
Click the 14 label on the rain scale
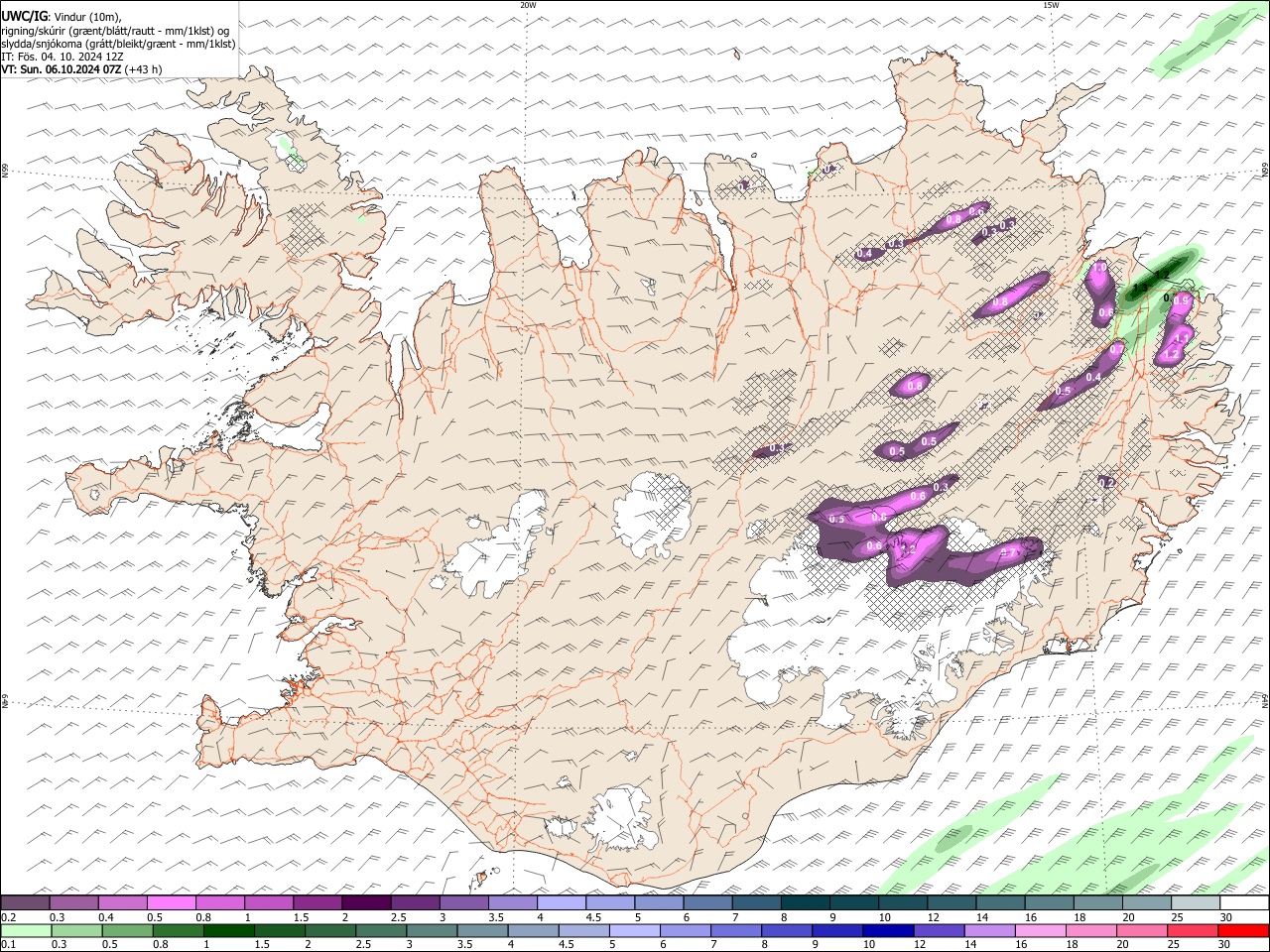[x=971, y=944]
